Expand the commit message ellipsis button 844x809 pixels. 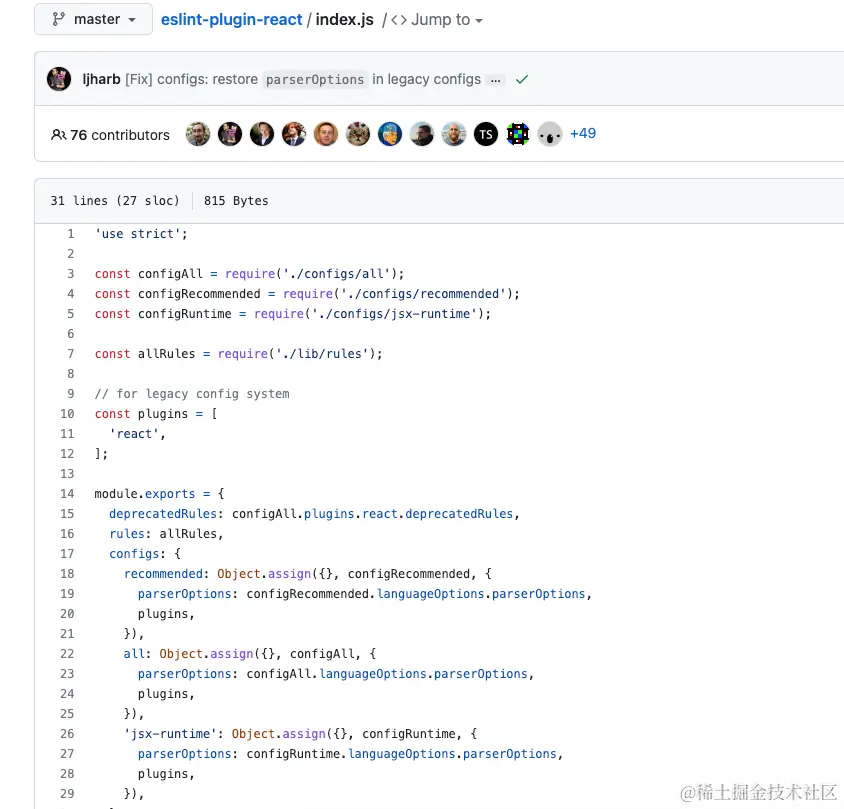[x=495, y=80]
